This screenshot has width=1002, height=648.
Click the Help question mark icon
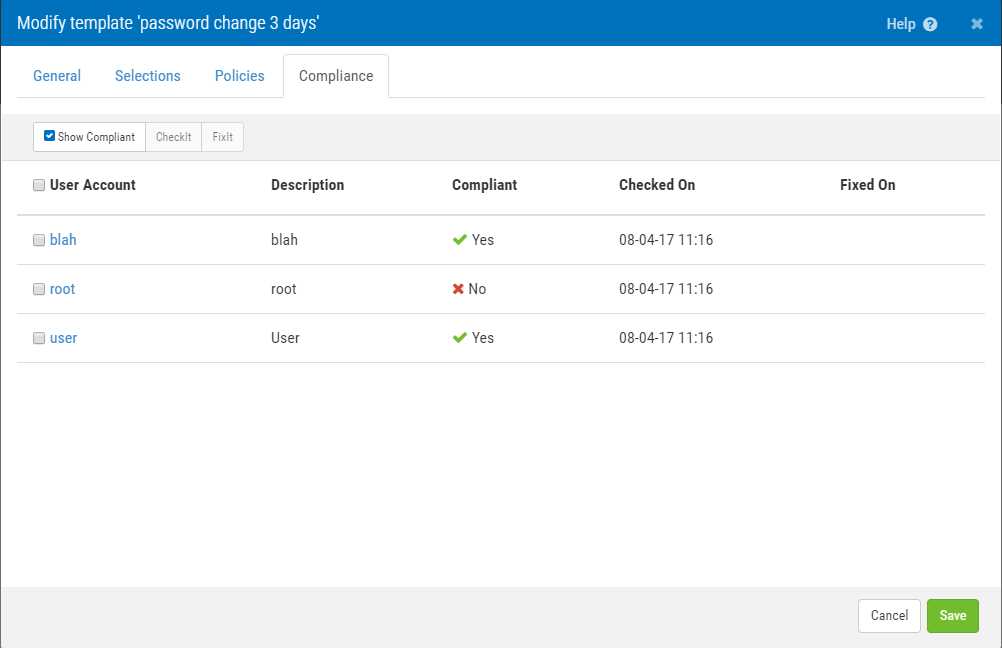[930, 24]
